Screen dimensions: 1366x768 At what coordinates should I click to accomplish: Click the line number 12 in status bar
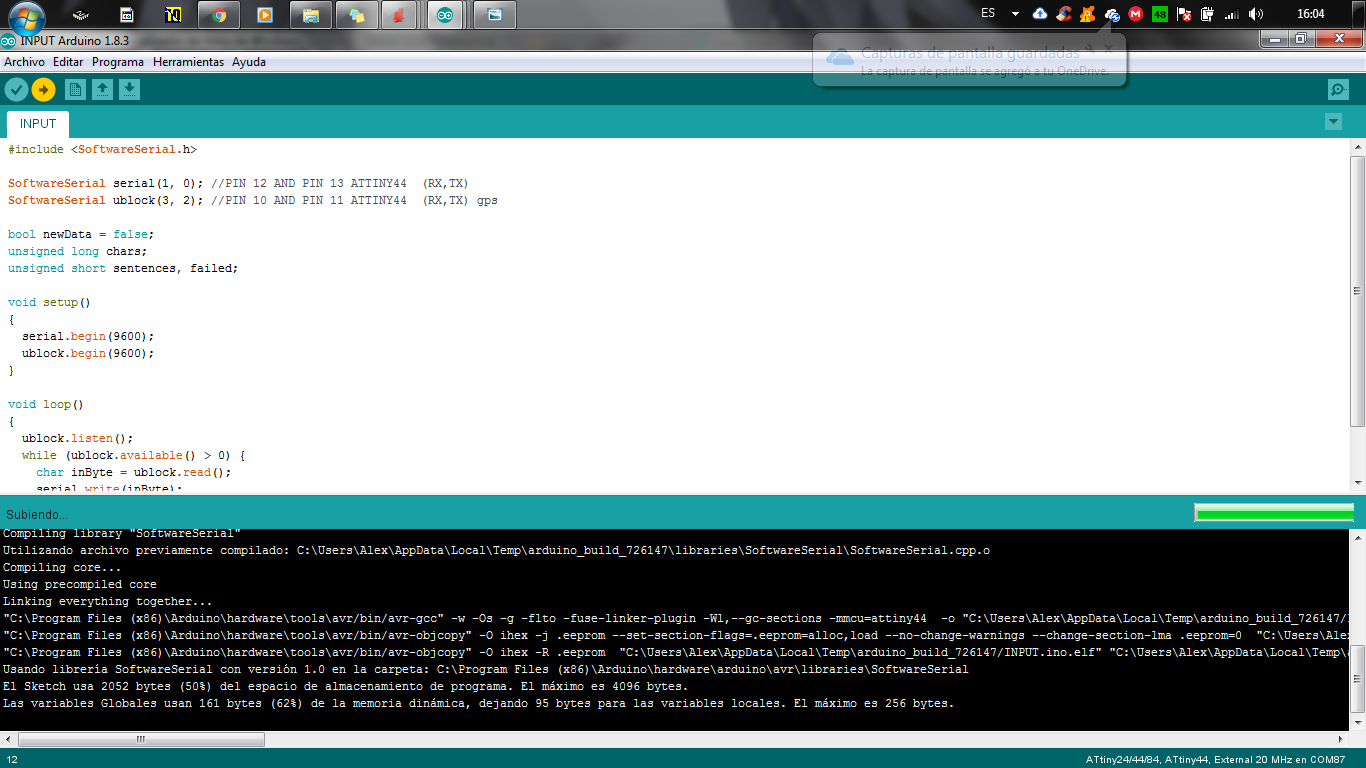12,760
